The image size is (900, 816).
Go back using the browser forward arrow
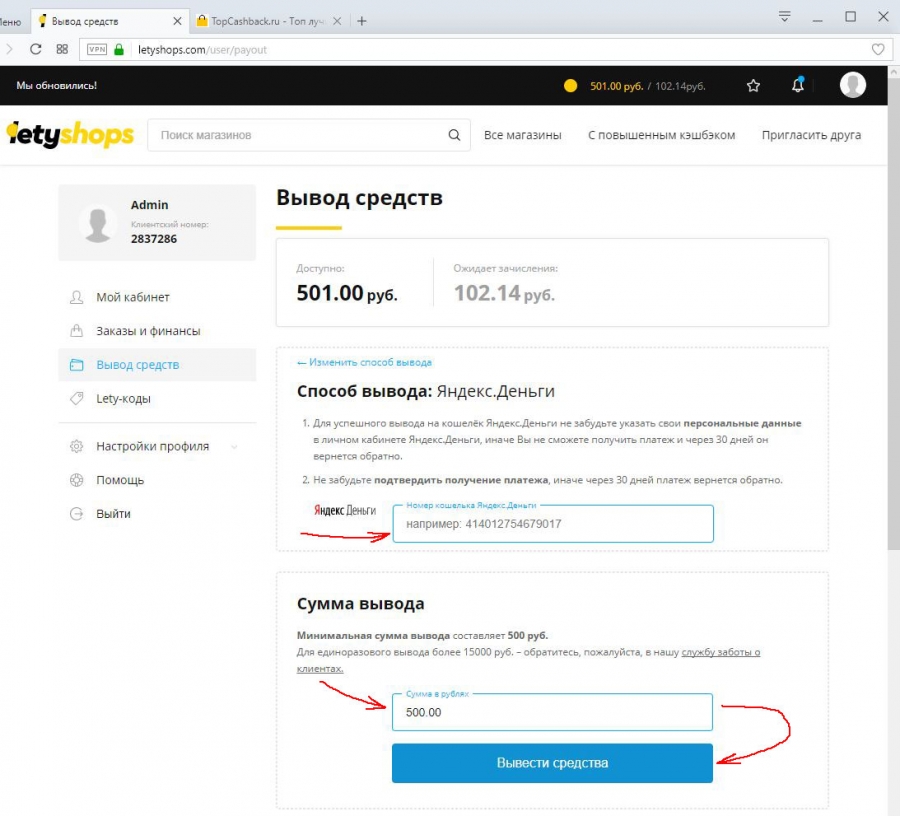coord(9,49)
